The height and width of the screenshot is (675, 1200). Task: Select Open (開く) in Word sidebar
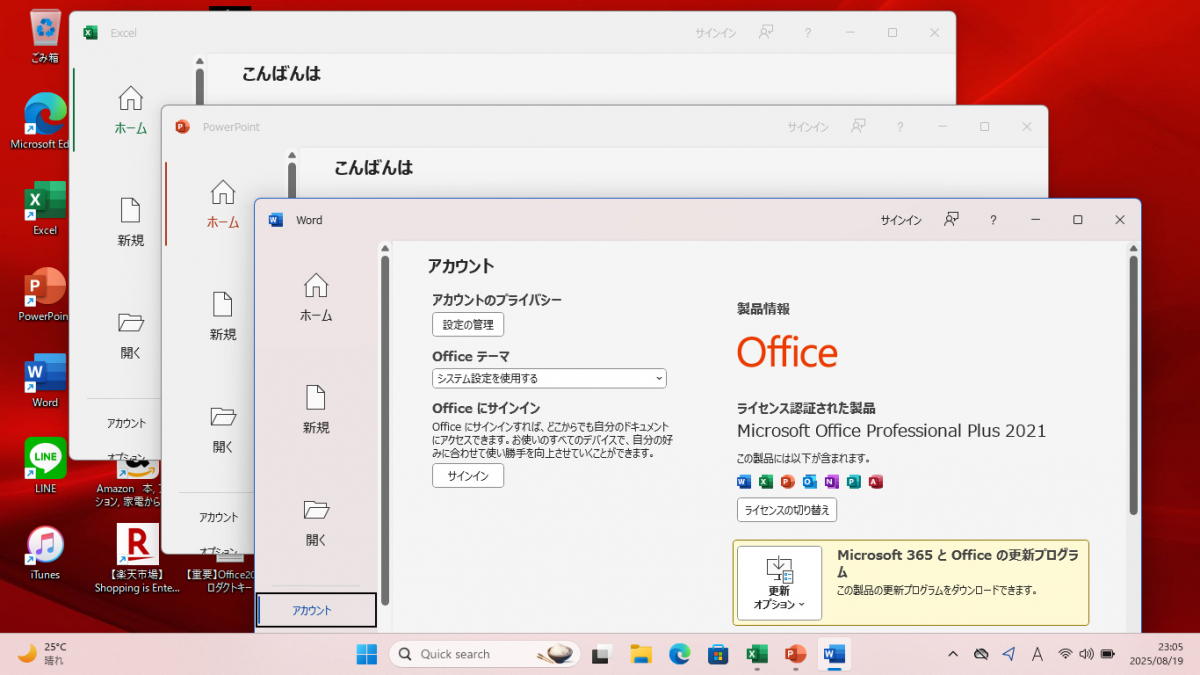(x=316, y=521)
